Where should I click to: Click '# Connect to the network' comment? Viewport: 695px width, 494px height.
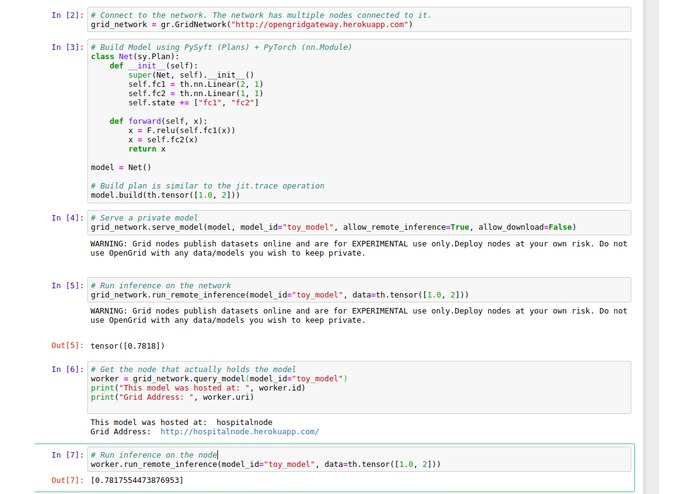click(x=261, y=15)
